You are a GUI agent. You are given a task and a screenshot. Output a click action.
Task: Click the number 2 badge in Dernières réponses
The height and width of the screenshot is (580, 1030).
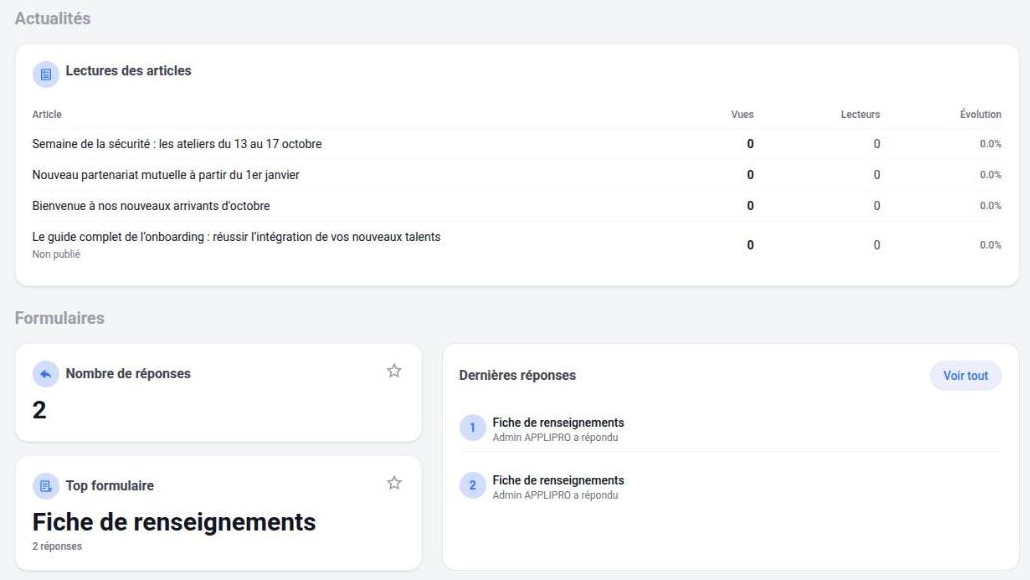pyautogui.click(x=472, y=486)
